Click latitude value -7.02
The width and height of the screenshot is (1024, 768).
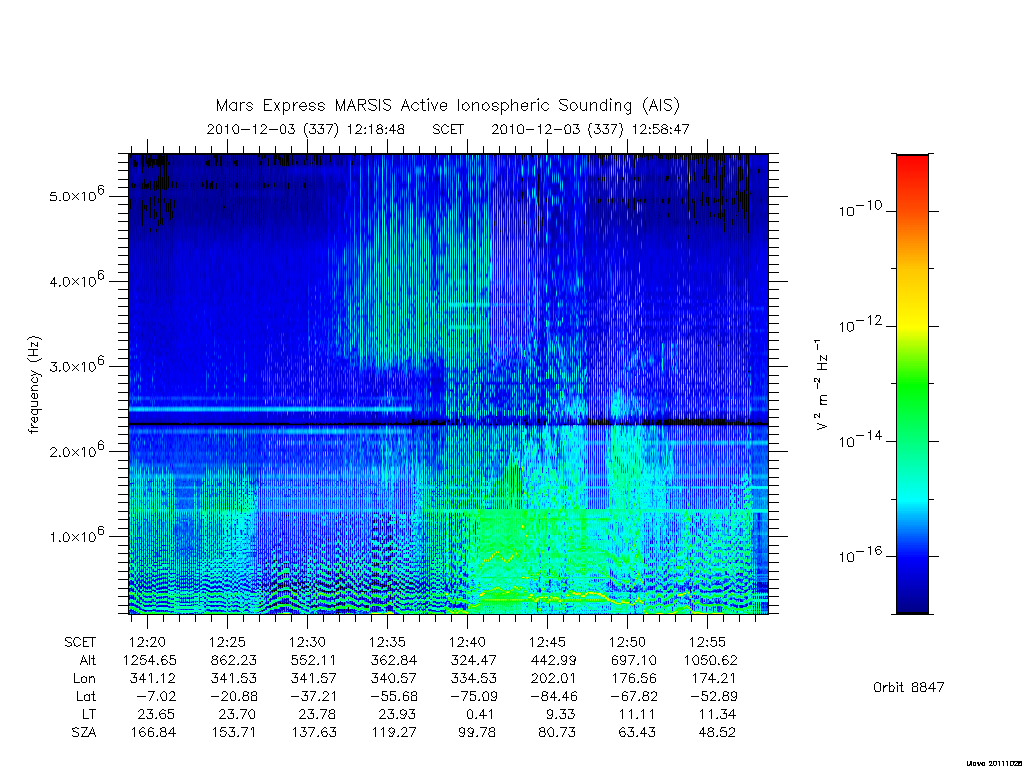click(x=156, y=696)
